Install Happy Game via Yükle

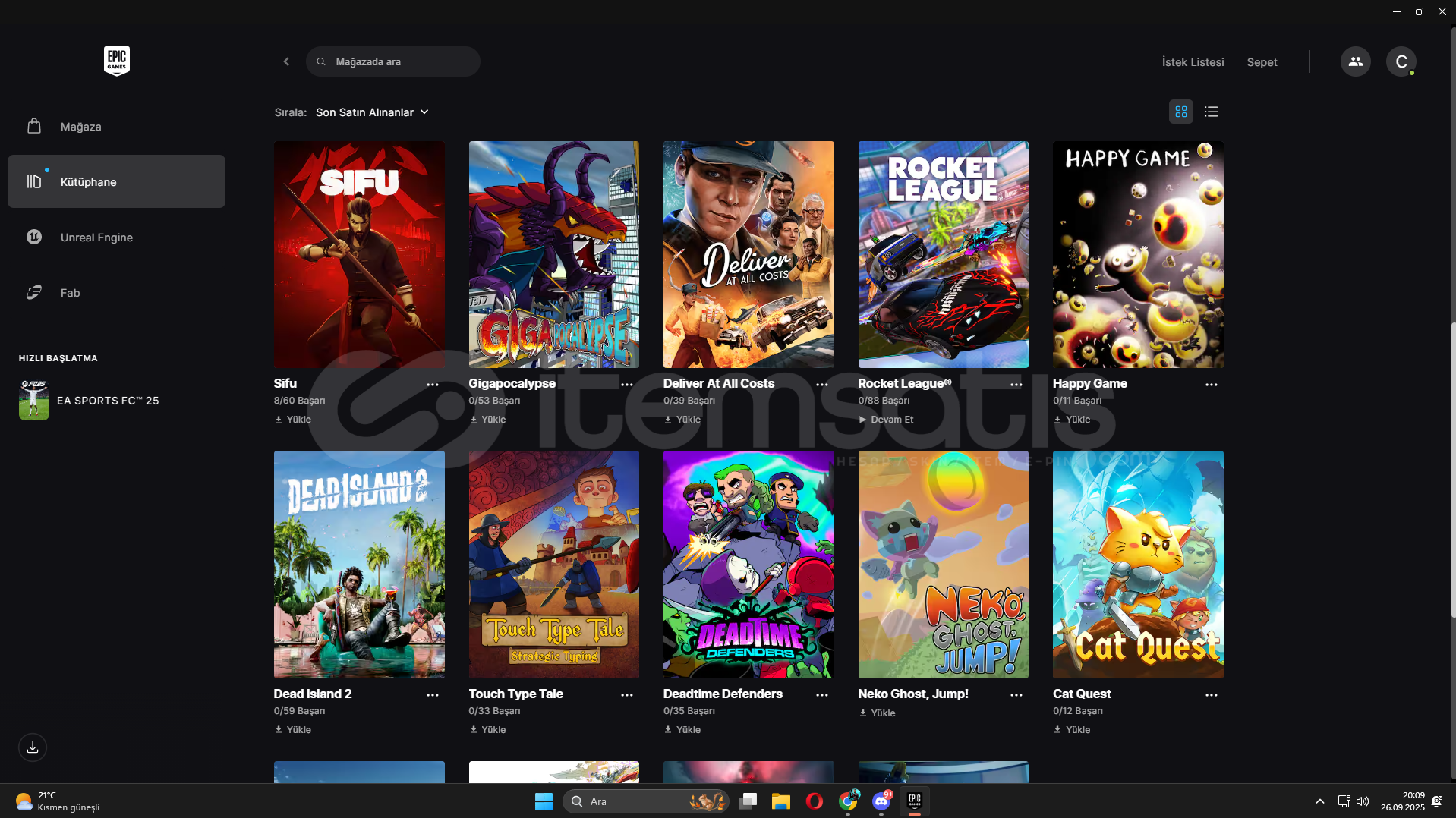(x=1072, y=420)
